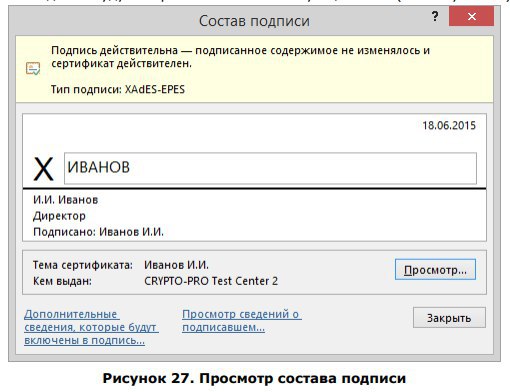Click certificate subject value Иванов И.И.

[176, 265]
